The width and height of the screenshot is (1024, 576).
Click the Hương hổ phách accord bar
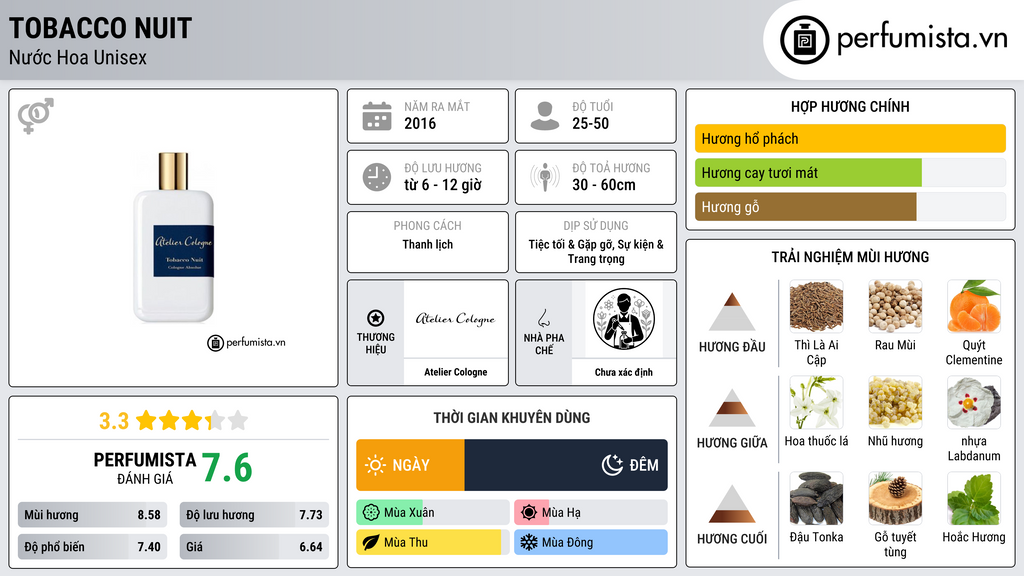click(850, 138)
